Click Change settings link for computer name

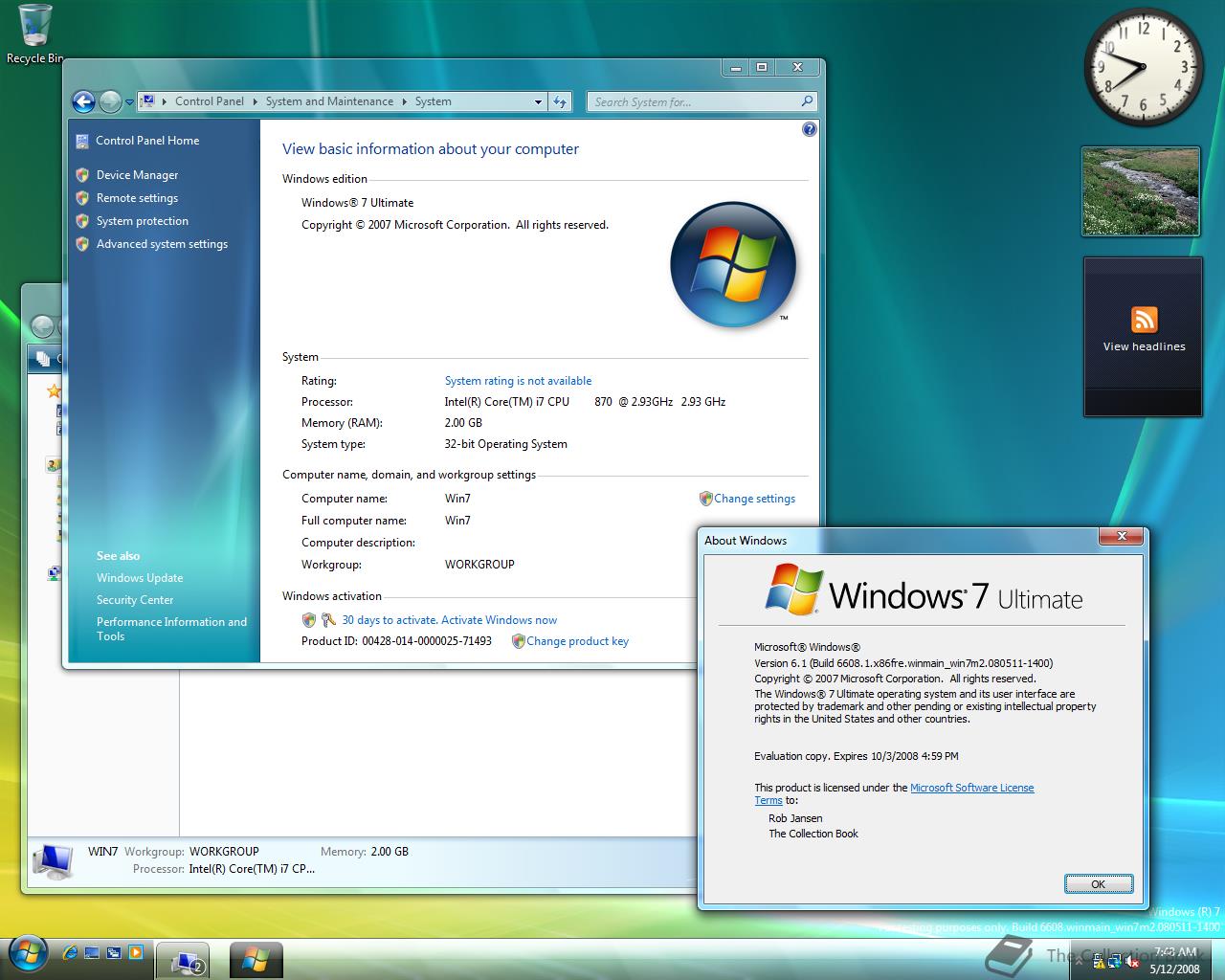click(x=754, y=499)
